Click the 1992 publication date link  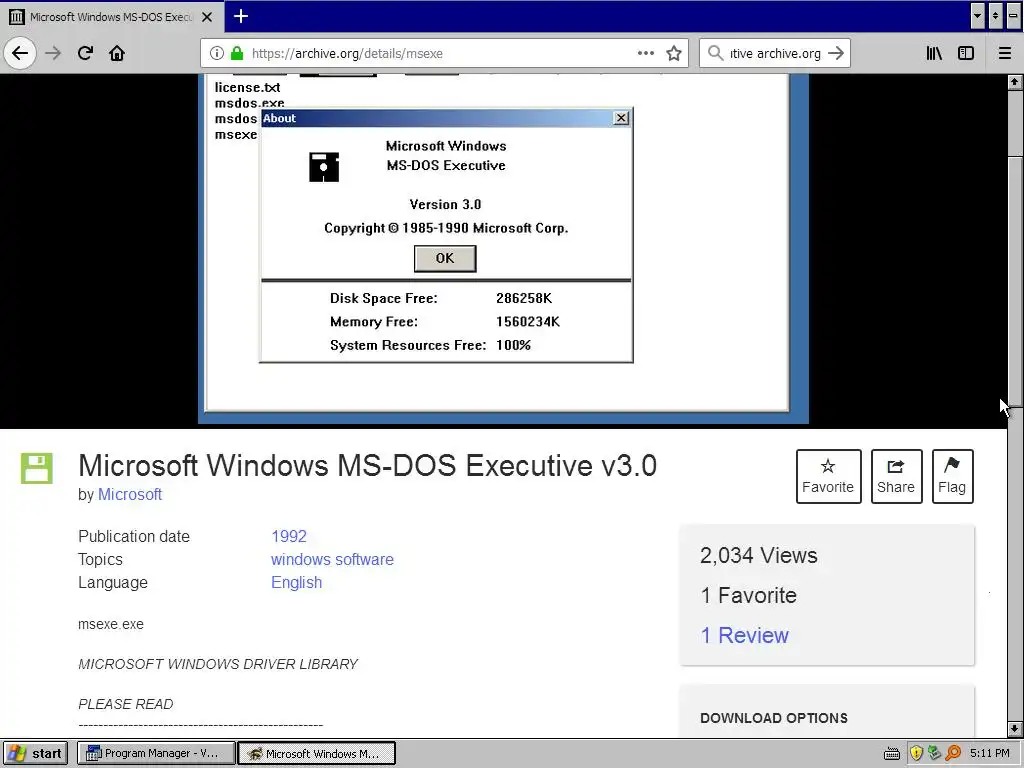click(x=289, y=536)
